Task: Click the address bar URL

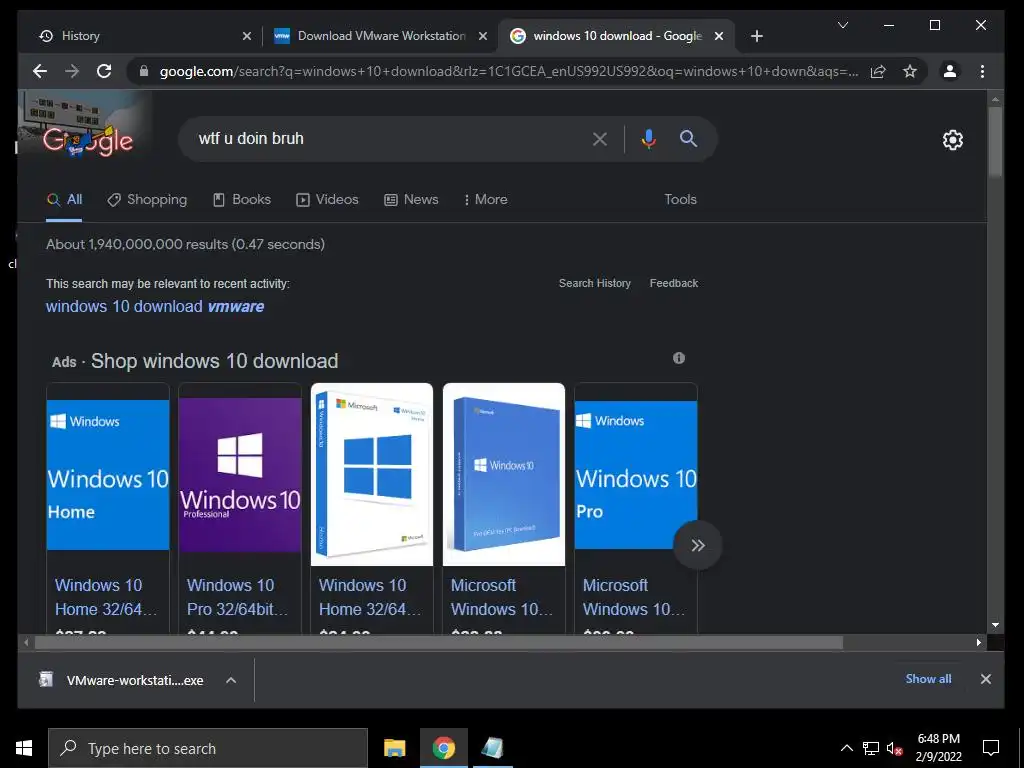Action: point(509,71)
